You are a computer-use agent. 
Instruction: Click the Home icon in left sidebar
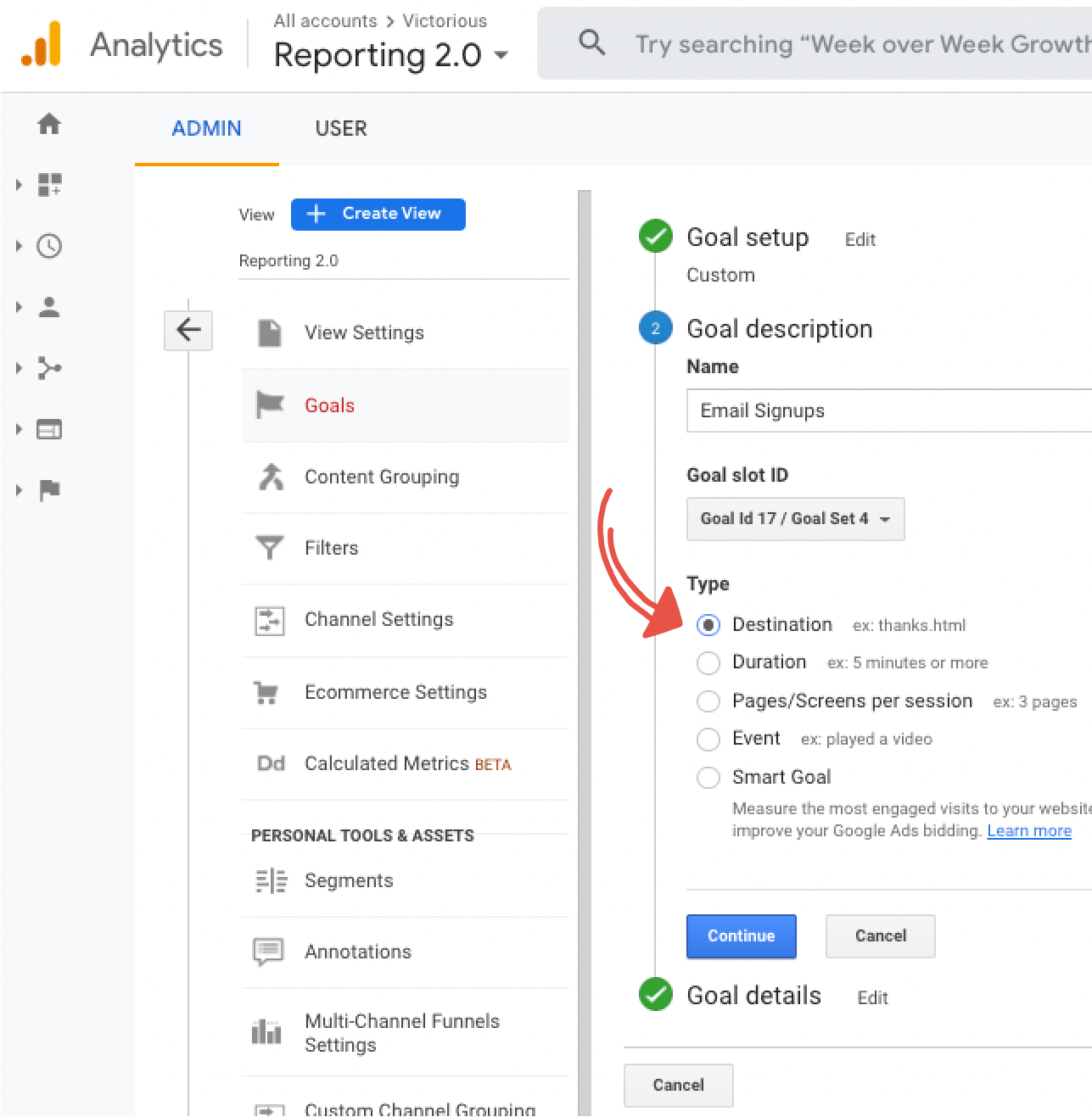(49, 124)
